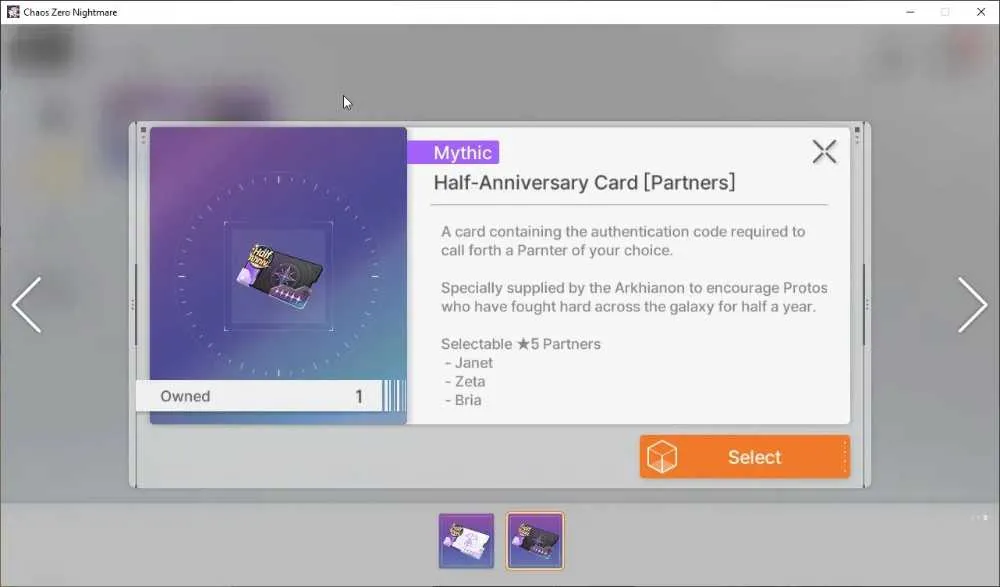This screenshot has height=587, width=1000.
Task: Click the Select button
Action: (745, 457)
